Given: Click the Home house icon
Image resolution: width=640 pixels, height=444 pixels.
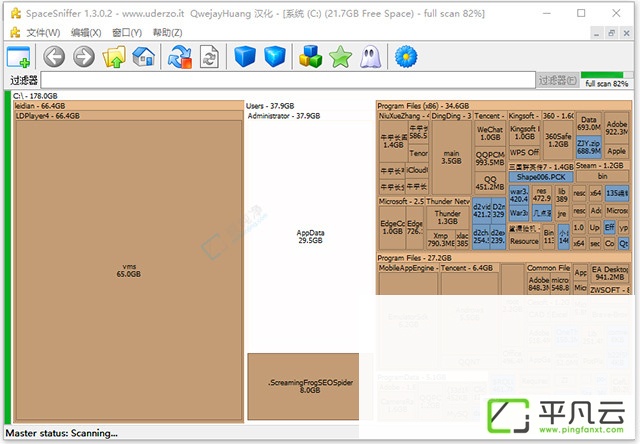Looking at the screenshot, I should [144, 56].
